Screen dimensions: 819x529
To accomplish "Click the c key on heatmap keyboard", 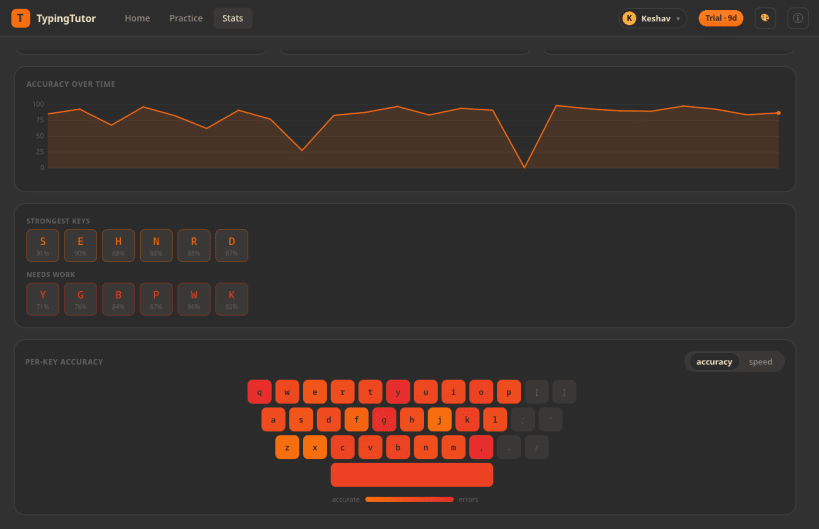I will (x=343, y=448).
